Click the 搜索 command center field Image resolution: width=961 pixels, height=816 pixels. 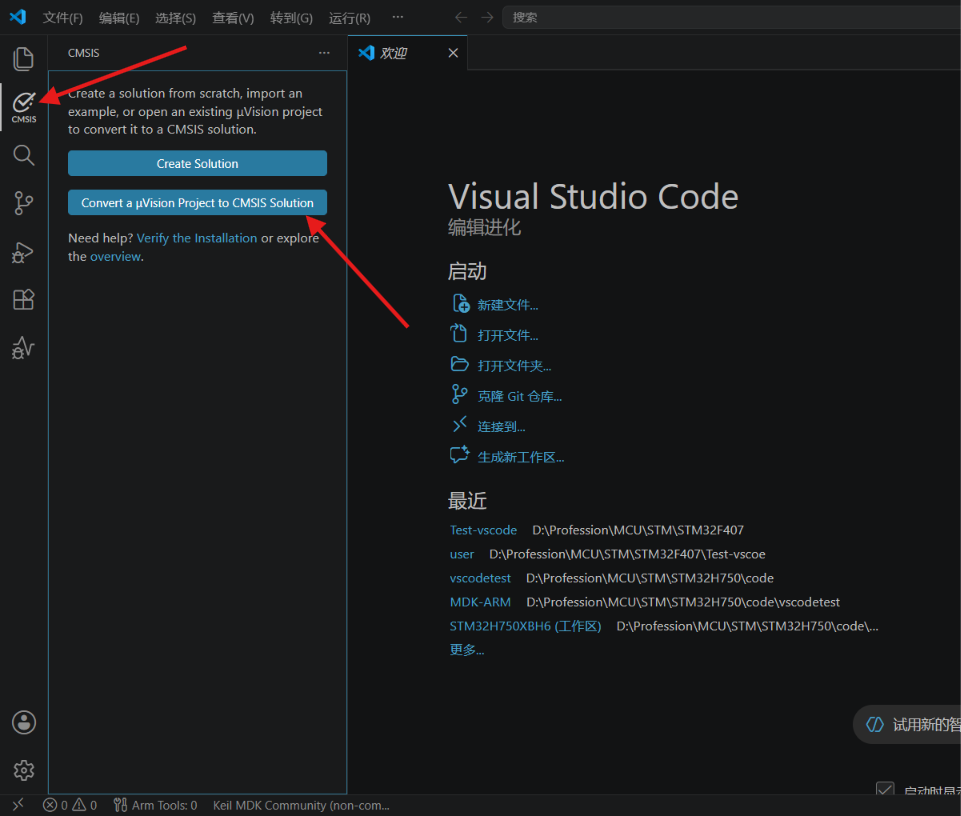click(x=732, y=17)
